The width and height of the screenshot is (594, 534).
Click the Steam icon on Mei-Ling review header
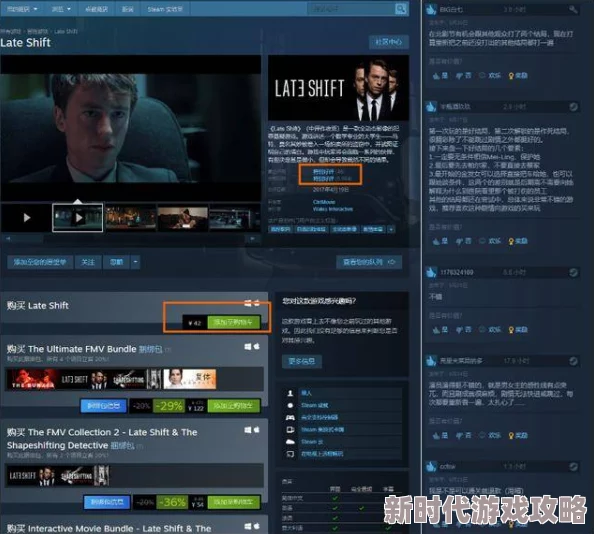coord(574,107)
